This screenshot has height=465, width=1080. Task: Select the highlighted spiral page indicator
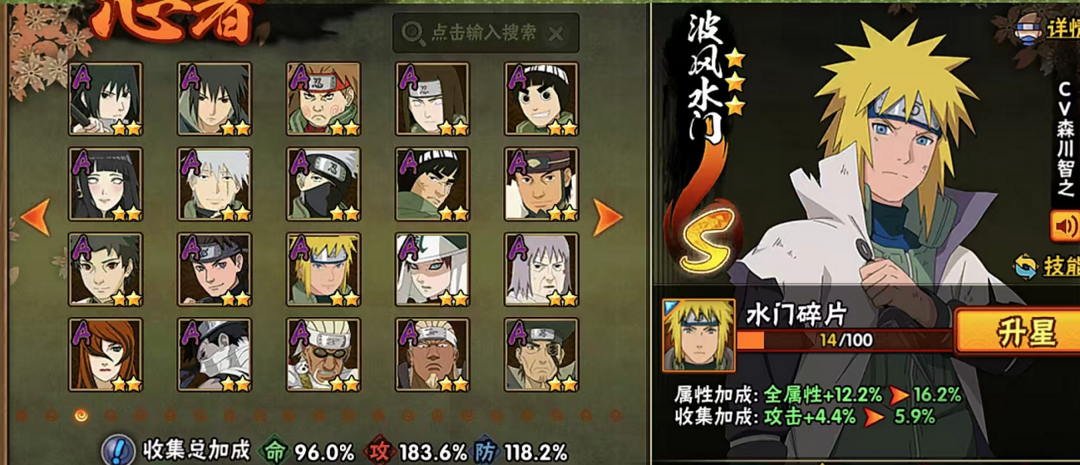click(81, 415)
